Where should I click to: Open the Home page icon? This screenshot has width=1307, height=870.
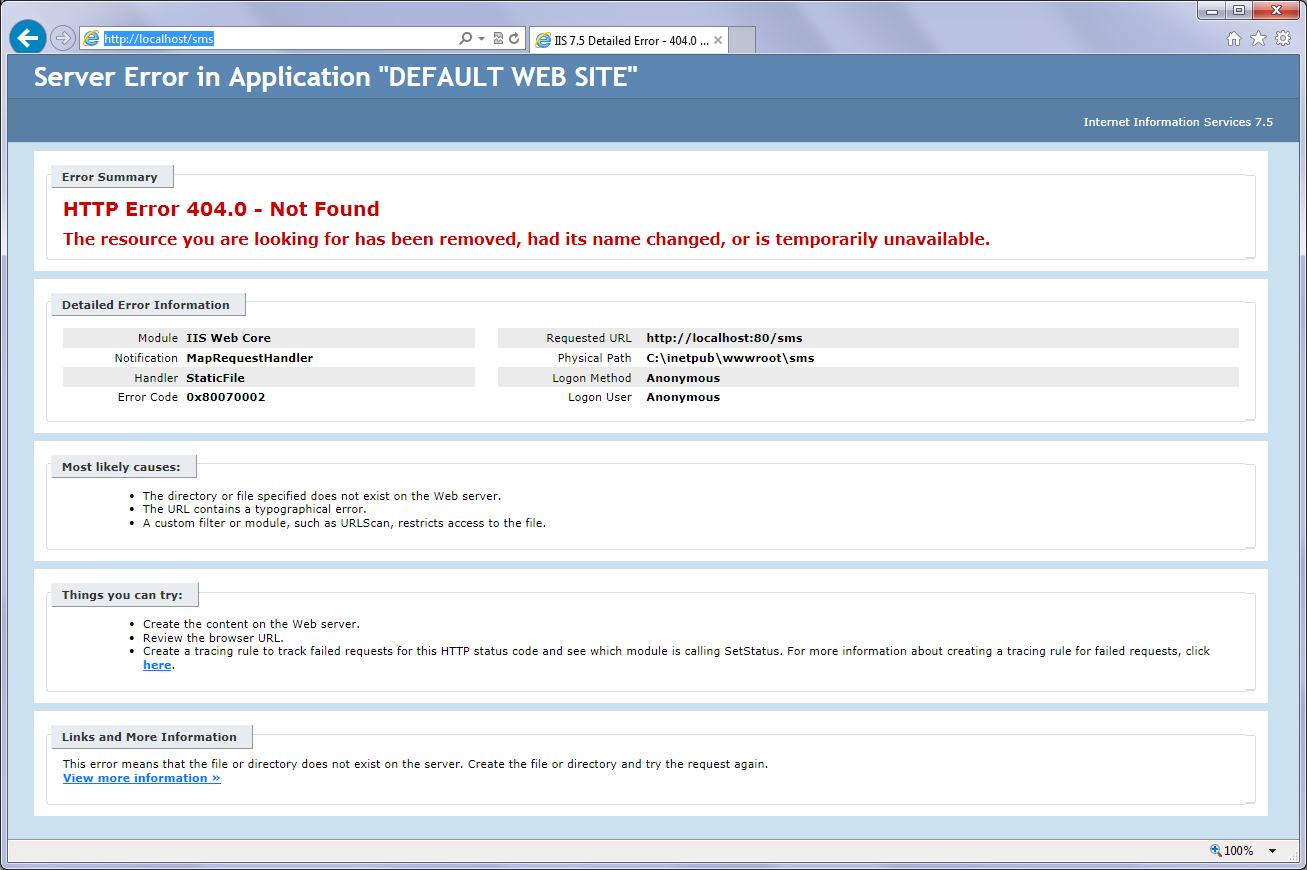[1234, 39]
